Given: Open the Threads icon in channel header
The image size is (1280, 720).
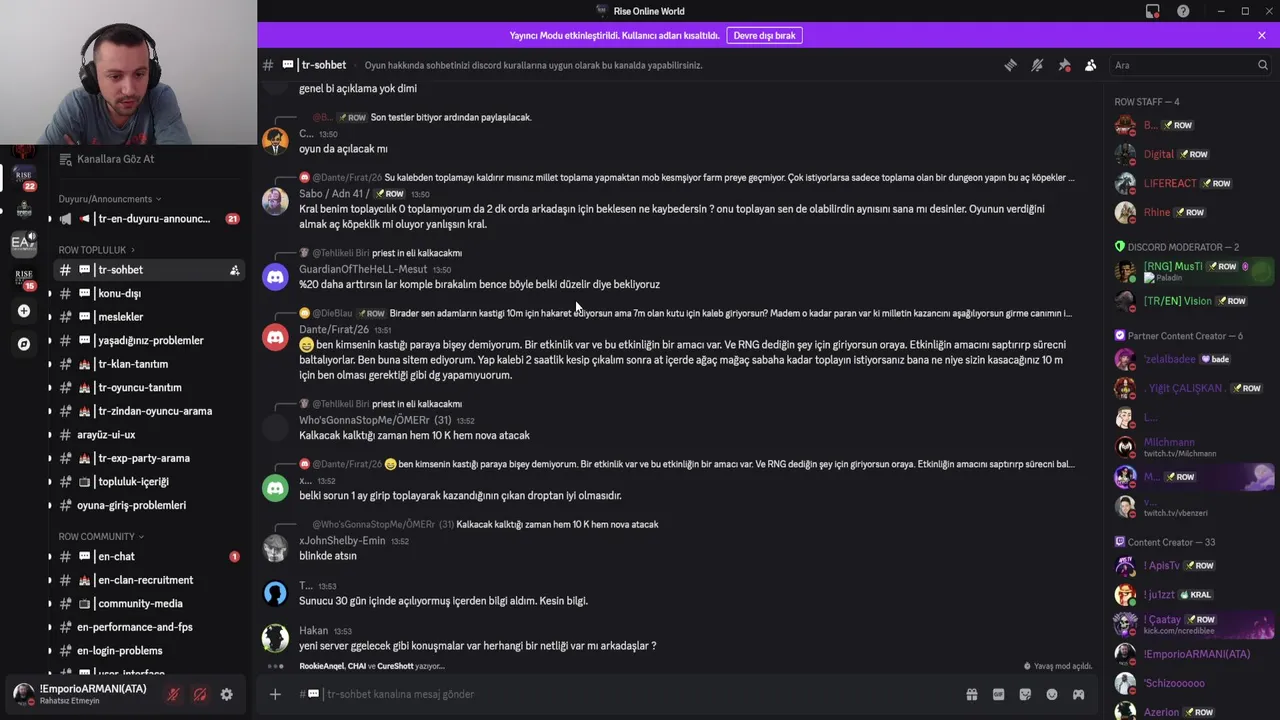Looking at the screenshot, I should (1010, 65).
